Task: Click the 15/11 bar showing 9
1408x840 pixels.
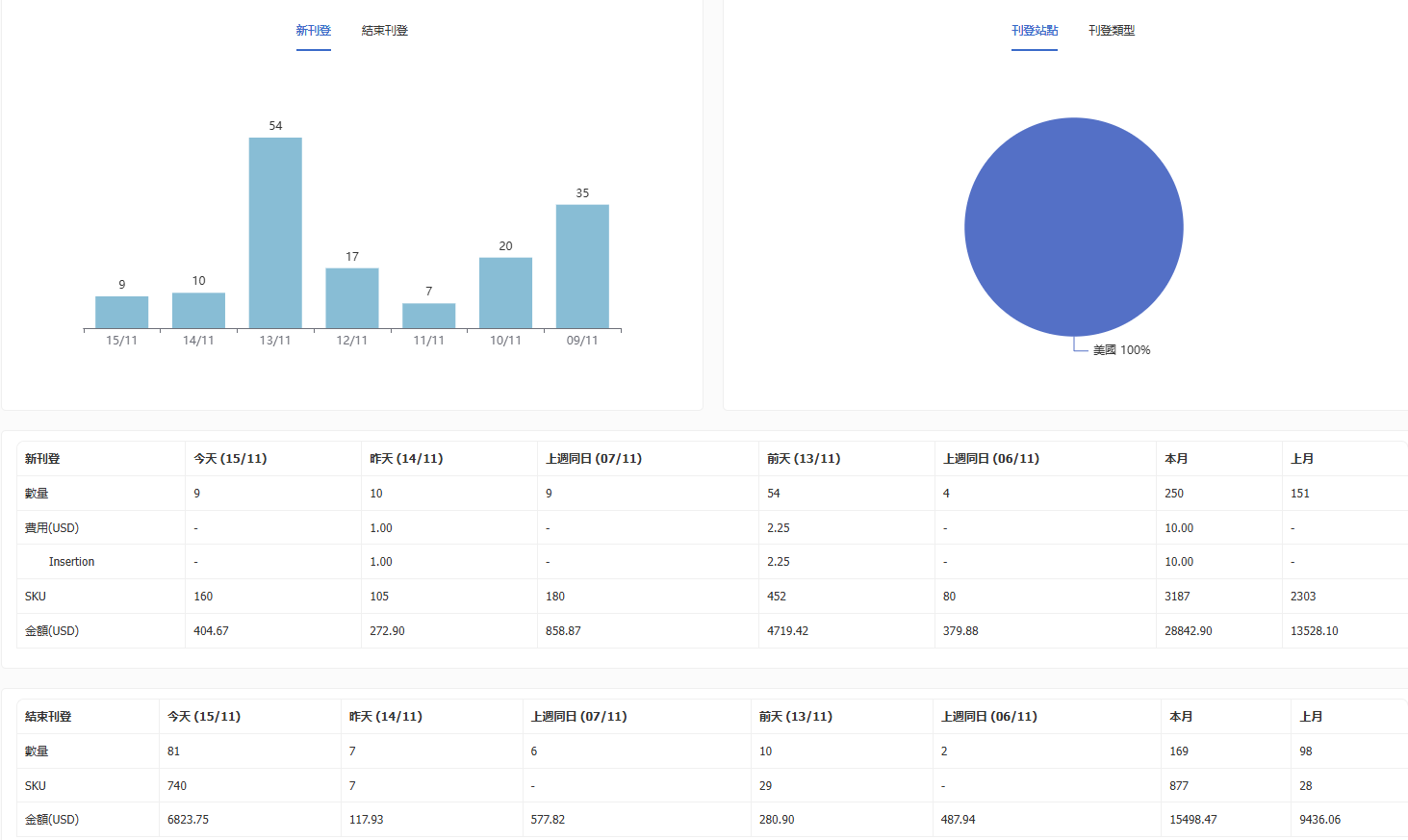Action: click(122, 312)
